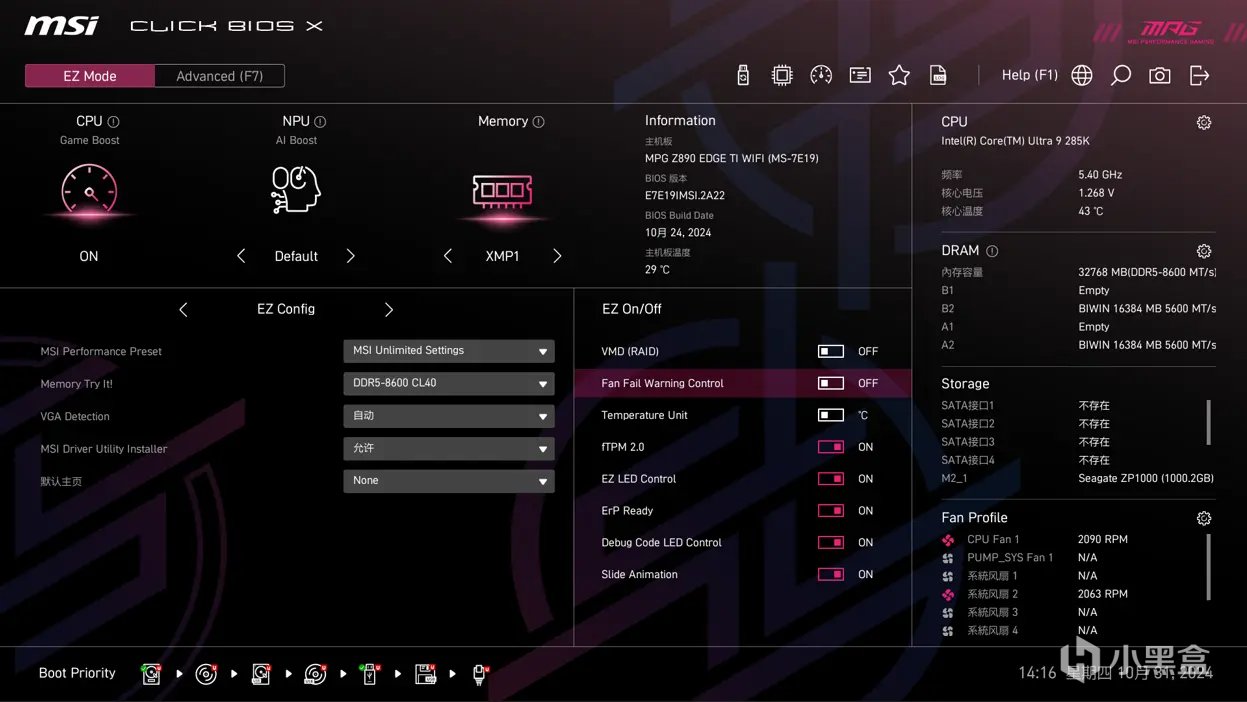Toggle the CPU Game Boost gauge icon

point(89,190)
